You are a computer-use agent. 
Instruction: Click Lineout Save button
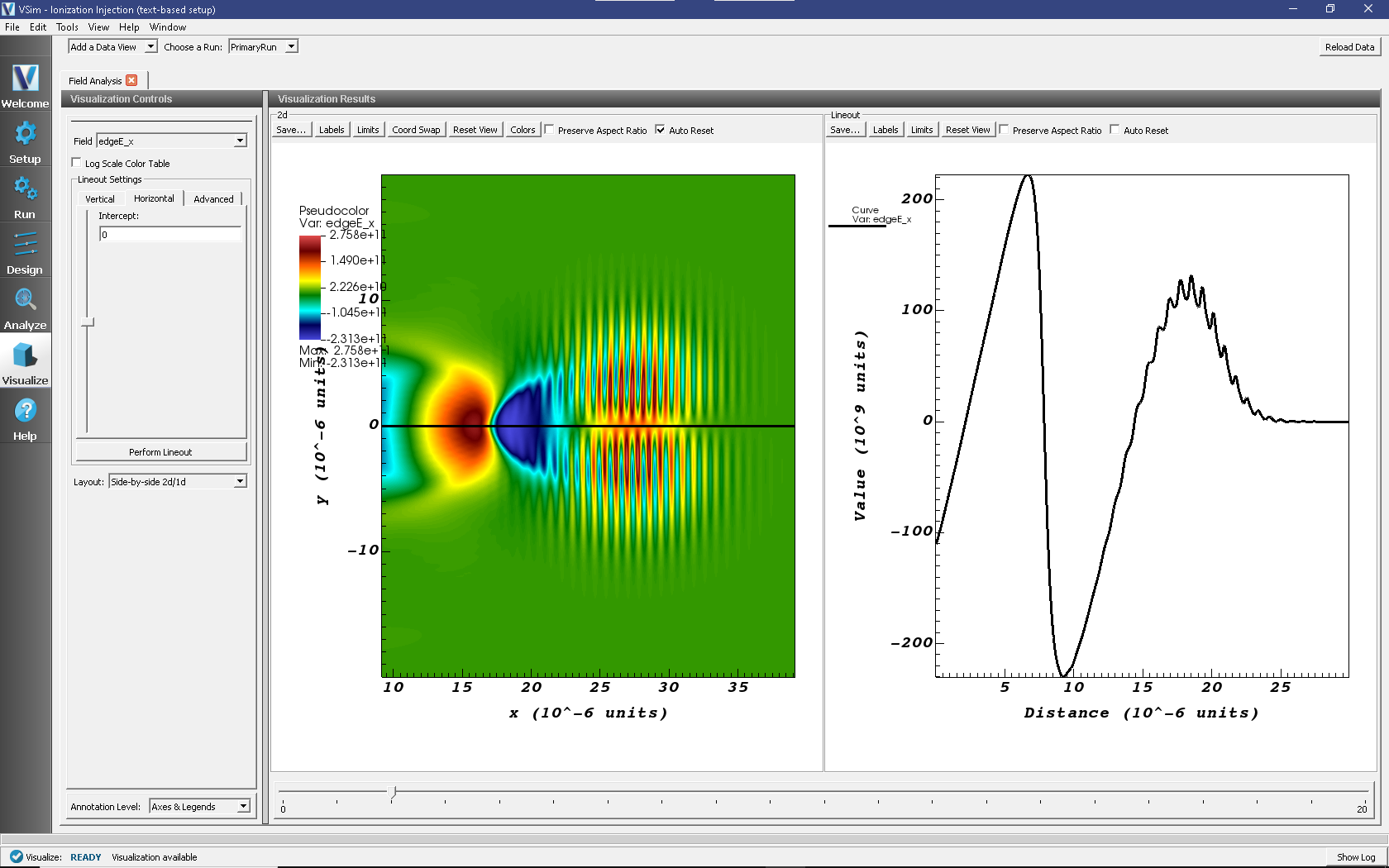[x=845, y=130]
